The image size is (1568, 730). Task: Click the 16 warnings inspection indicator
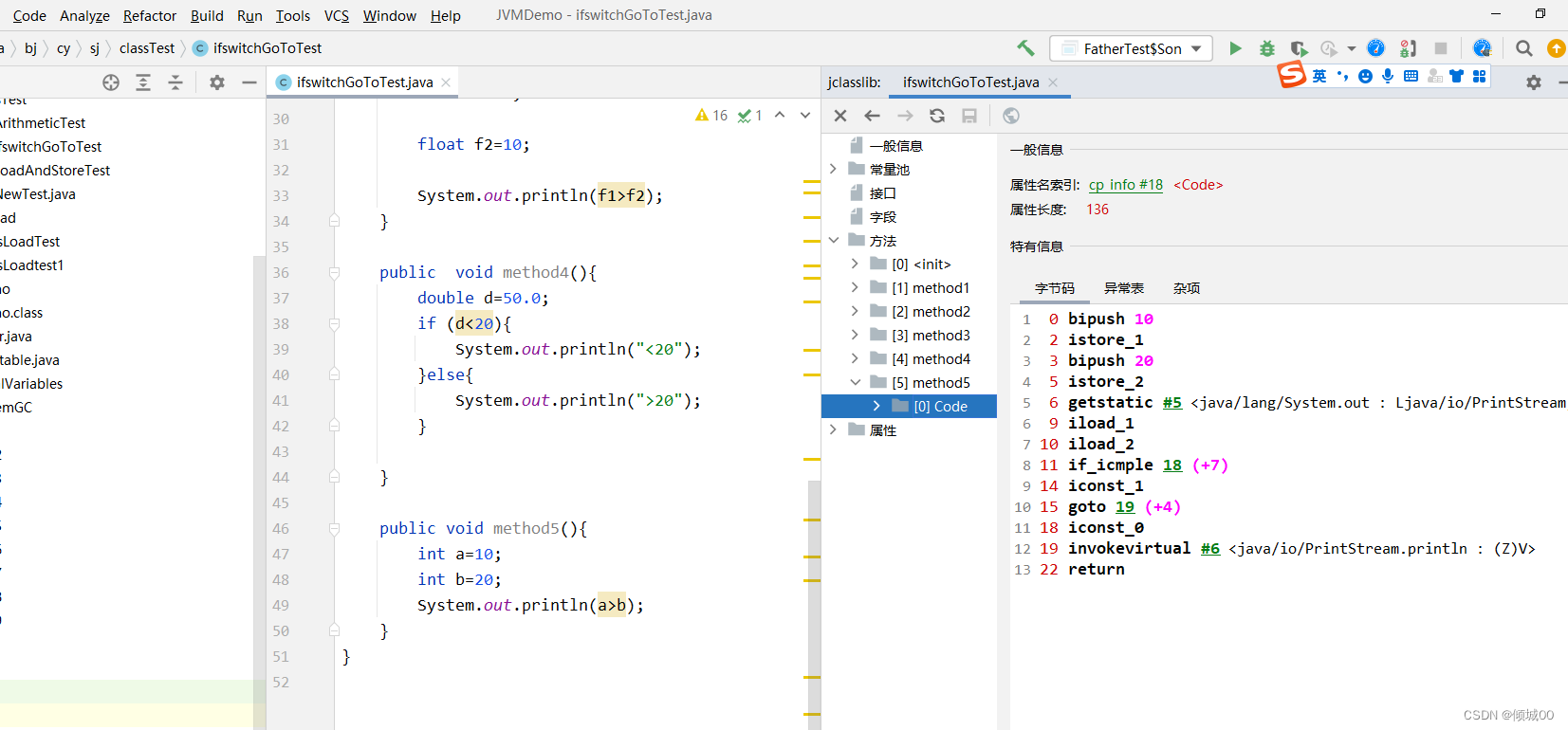[711, 116]
